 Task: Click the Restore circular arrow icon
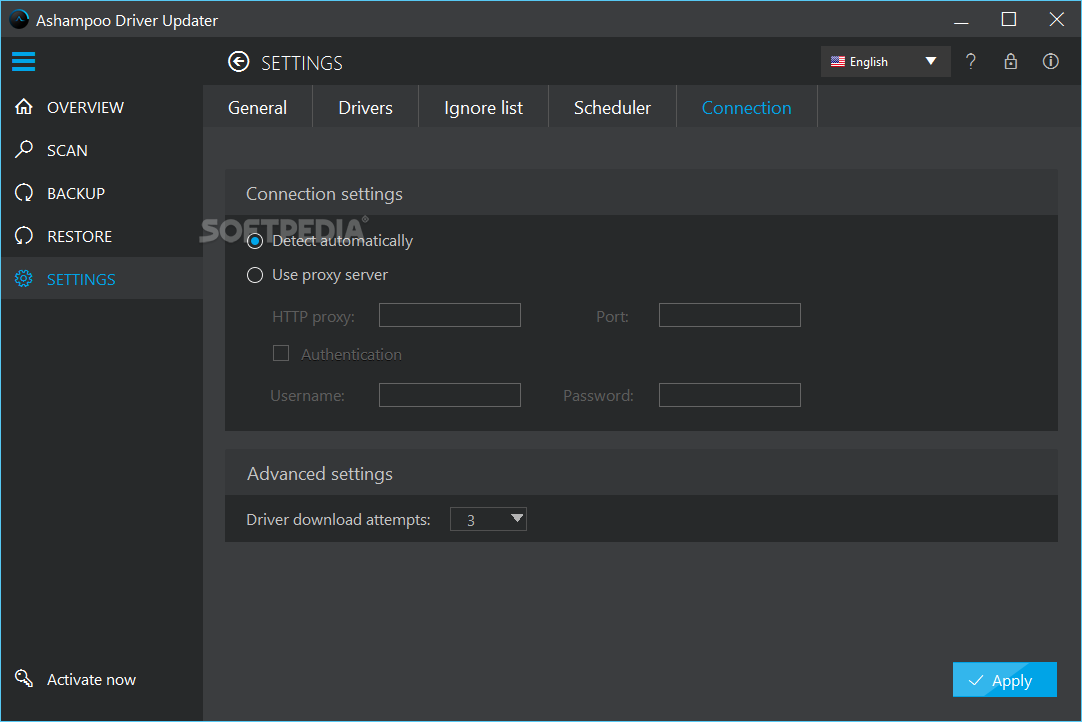coord(24,235)
